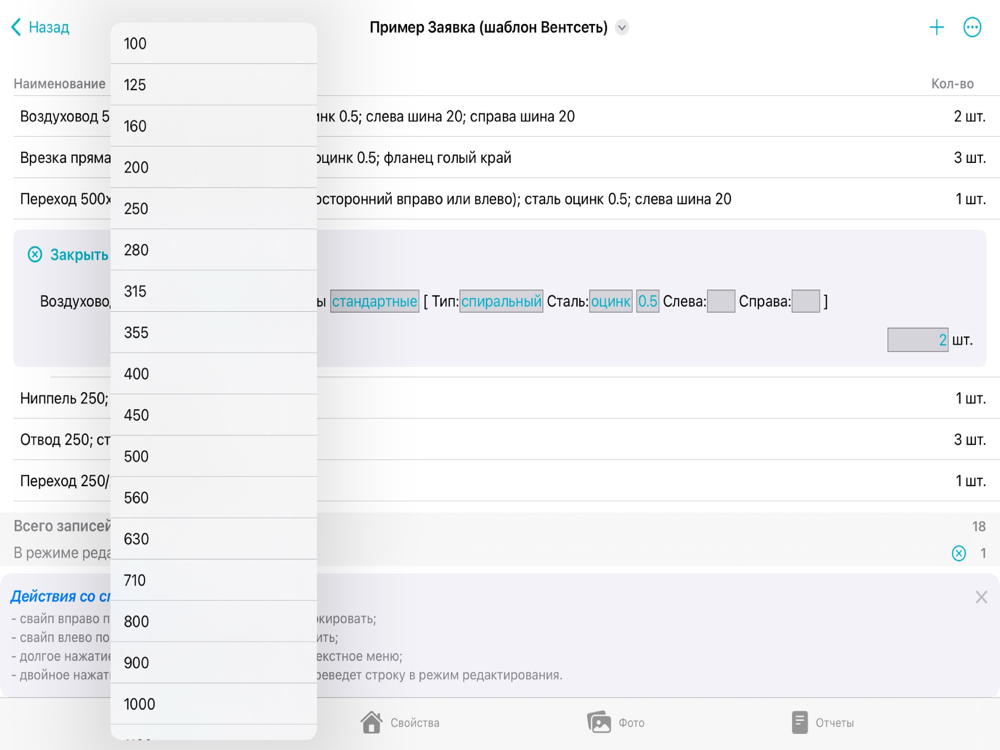Image resolution: width=1000 pixels, height=750 pixels.
Task: Click the Наименование column header
Action: click(59, 84)
